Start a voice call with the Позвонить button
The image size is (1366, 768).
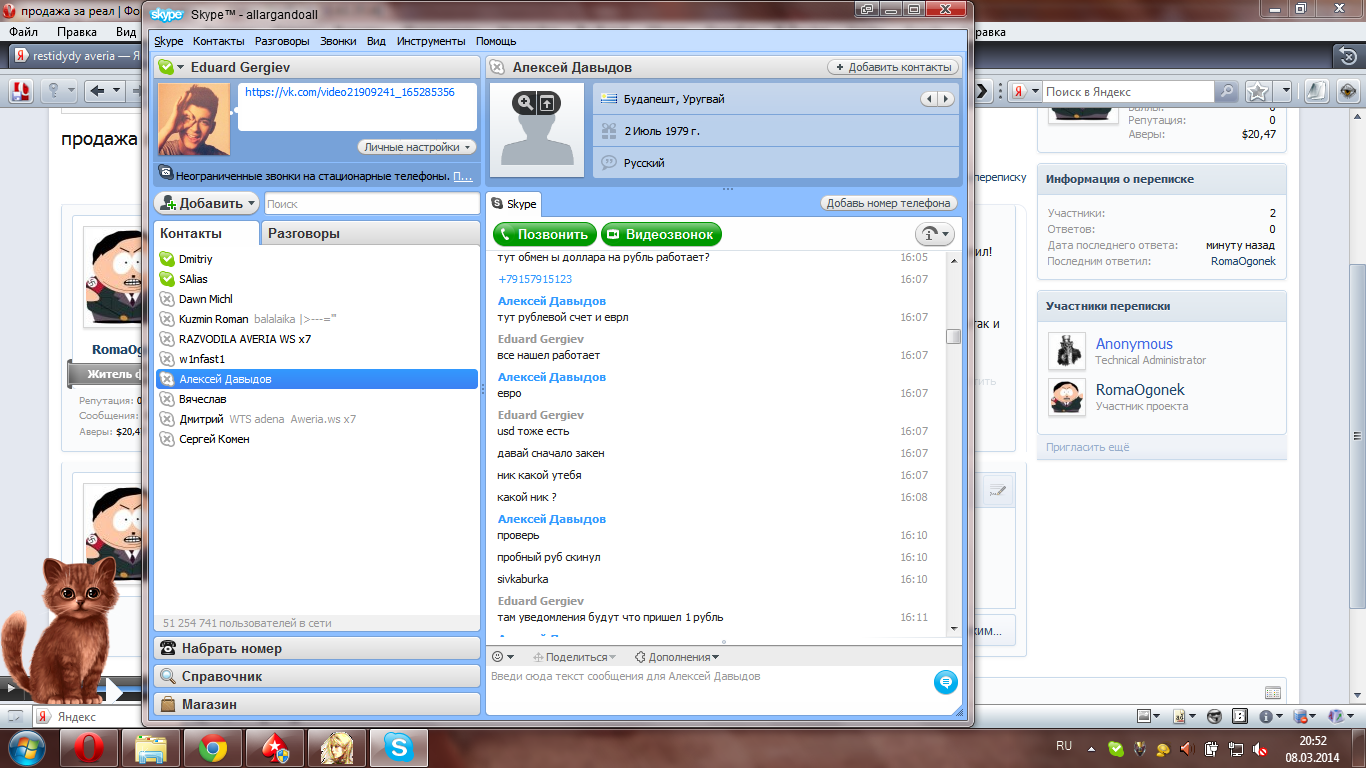tap(544, 234)
